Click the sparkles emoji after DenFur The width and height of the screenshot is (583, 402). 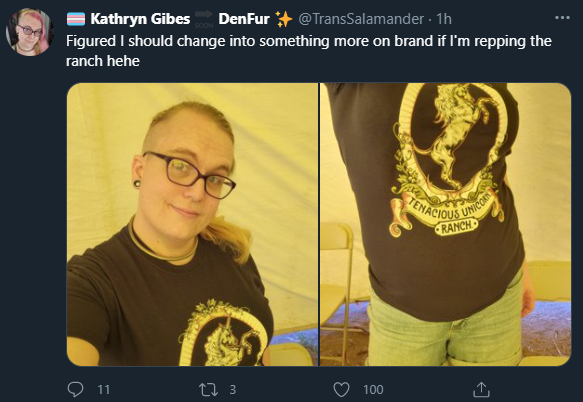point(284,19)
